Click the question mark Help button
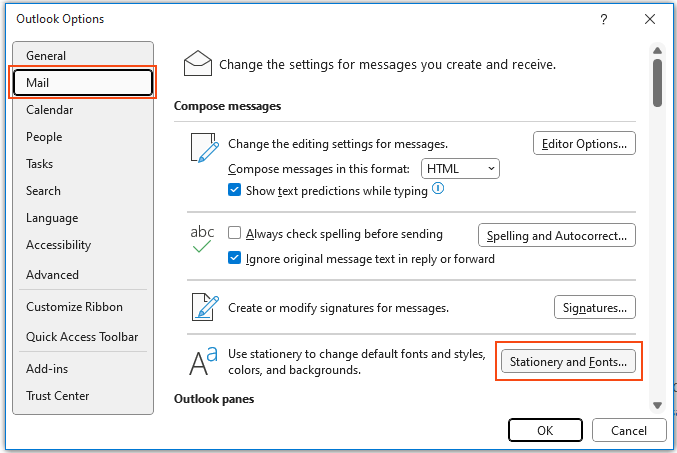The width and height of the screenshot is (677, 453). point(604,19)
